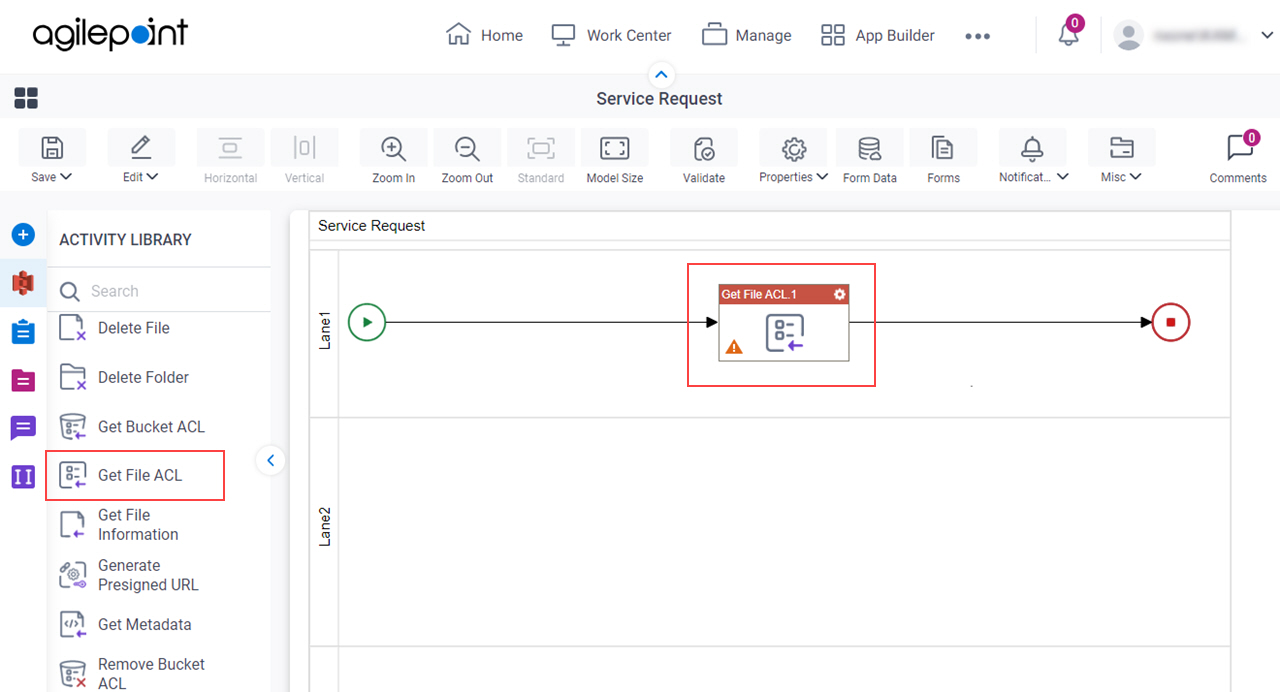Image resolution: width=1280 pixels, height=692 pixels.
Task: Click the red End event node
Action: pos(1170,322)
